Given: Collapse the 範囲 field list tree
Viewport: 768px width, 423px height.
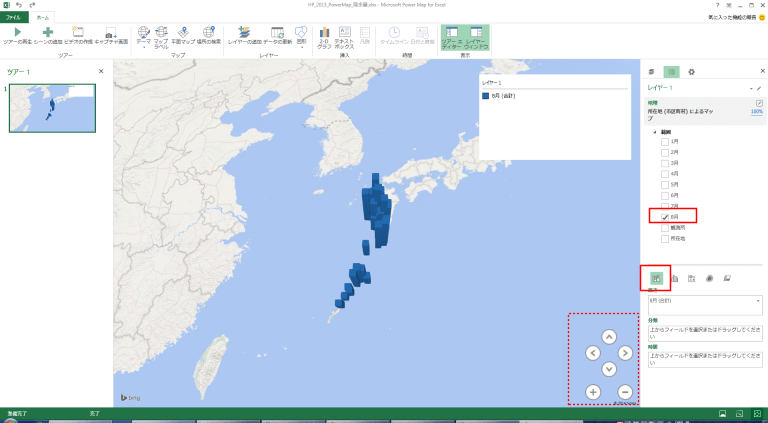Looking at the screenshot, I should [656, 132].
